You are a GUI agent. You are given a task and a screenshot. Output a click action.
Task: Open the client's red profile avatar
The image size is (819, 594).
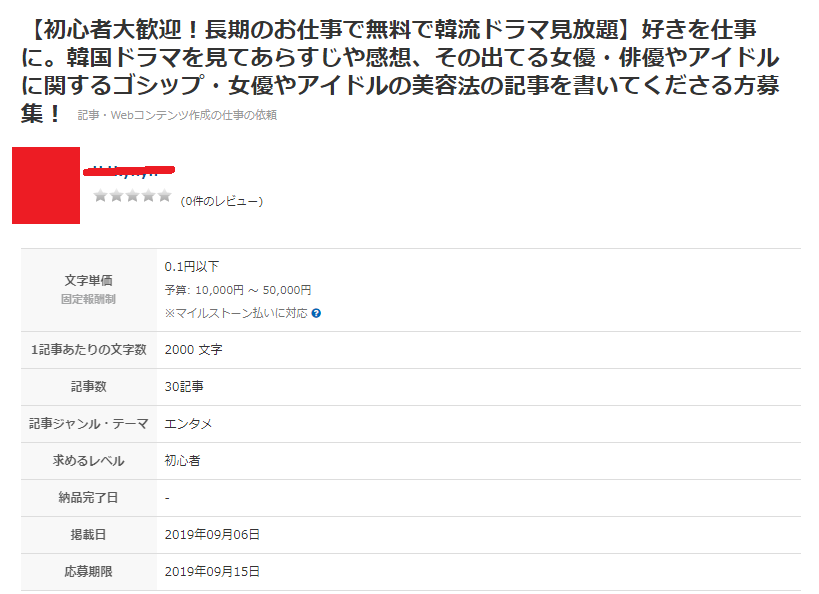(46, 185)
